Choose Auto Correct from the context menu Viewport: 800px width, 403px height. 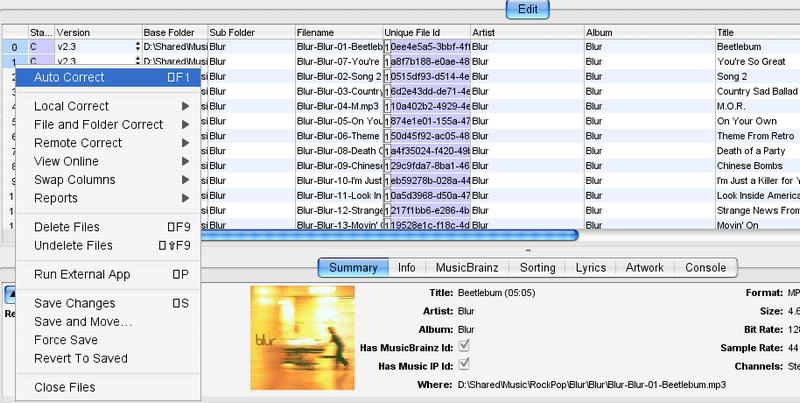[108, 78]
